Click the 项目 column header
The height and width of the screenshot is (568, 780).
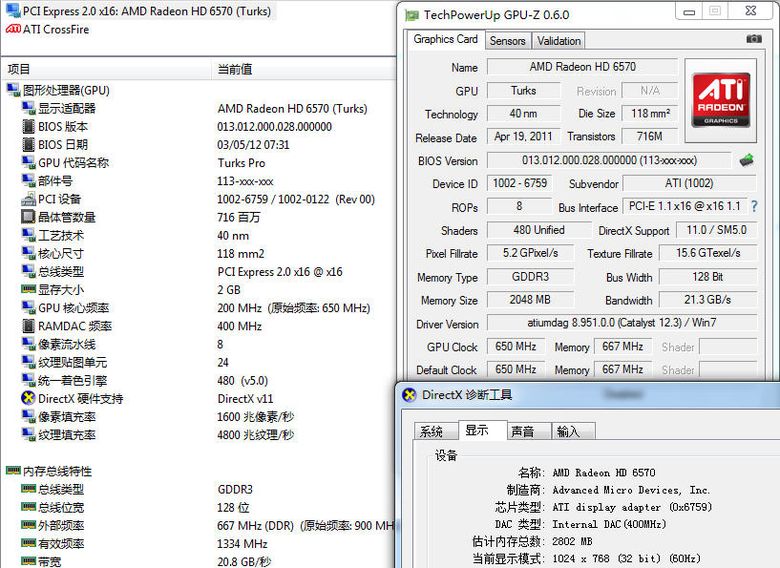tap(107, 69)
